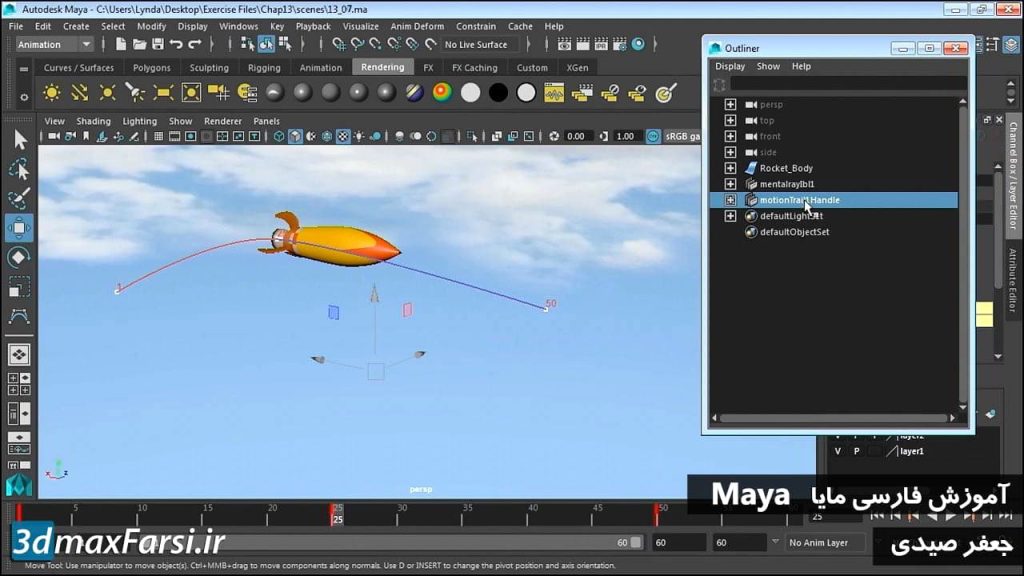This screenshot has height=576, width=1024.
Task: Select defaultObjectSet in the Outliner
Action: coord(794,232)
